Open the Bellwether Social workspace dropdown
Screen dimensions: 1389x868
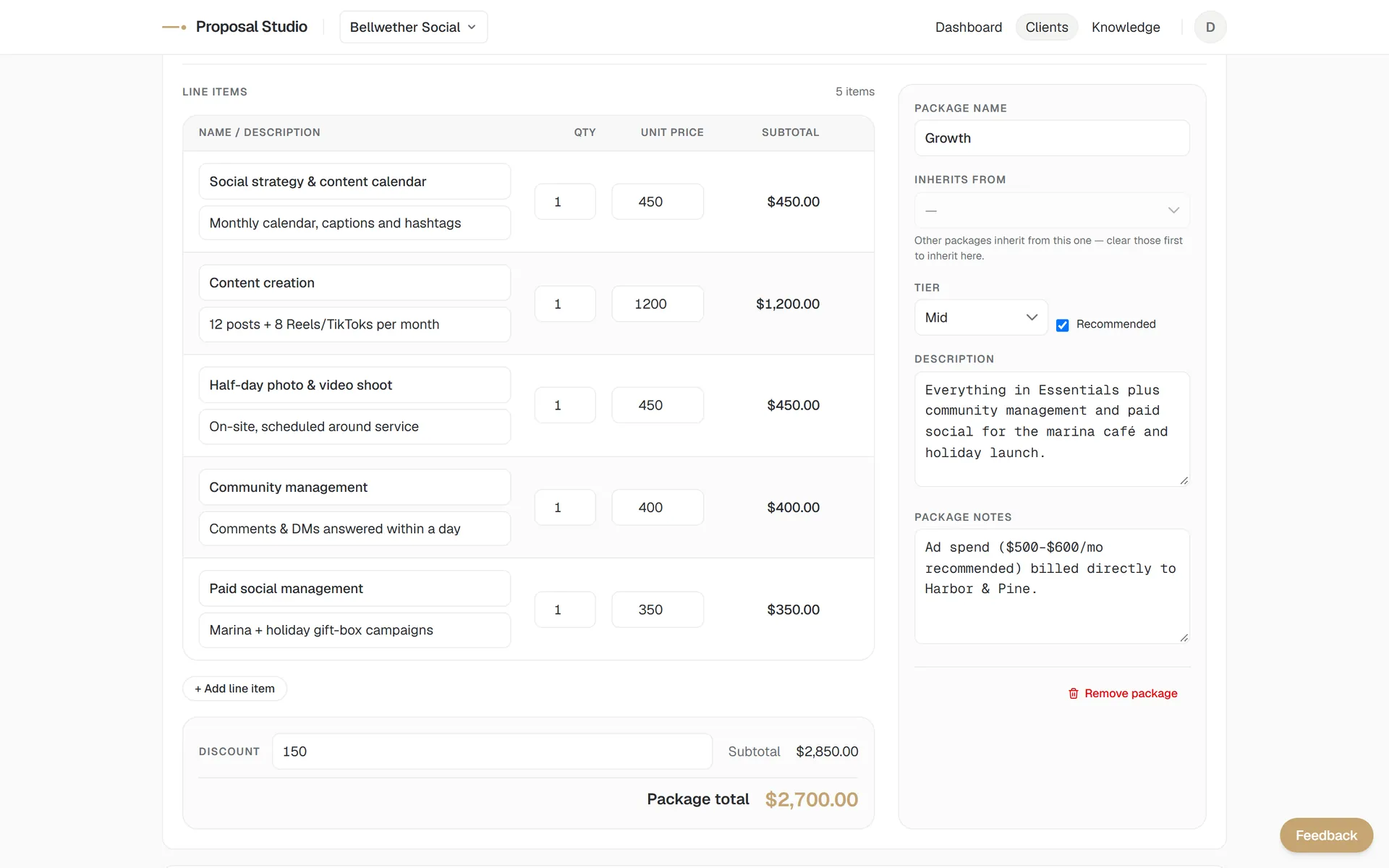pyautogui.click(x=413, y=27)
